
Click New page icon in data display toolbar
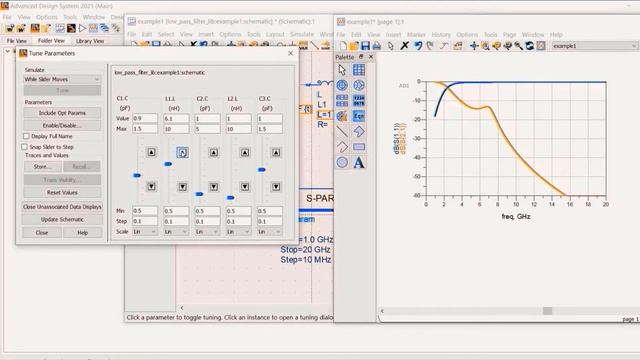pyautogui.click(x=343, y=46)
